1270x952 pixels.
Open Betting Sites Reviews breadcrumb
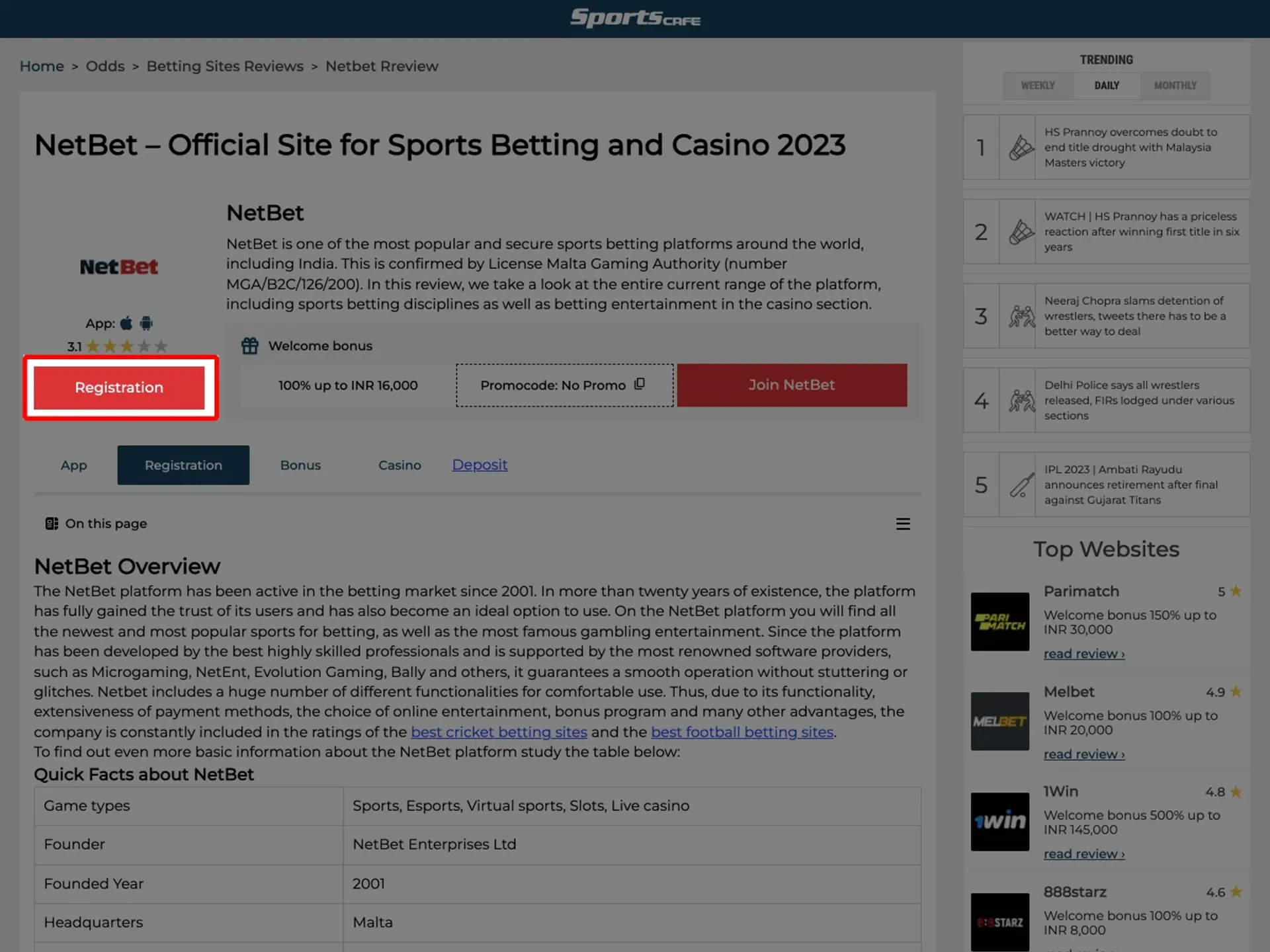pyautogui.click(x=225, y=66)
